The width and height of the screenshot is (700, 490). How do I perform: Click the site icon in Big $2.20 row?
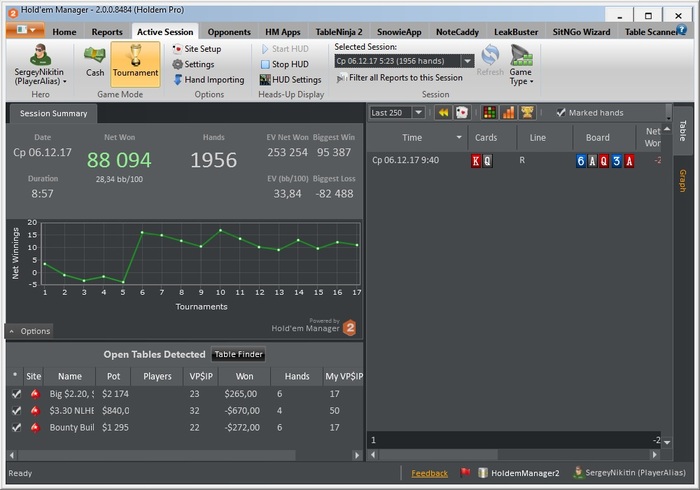35,394
